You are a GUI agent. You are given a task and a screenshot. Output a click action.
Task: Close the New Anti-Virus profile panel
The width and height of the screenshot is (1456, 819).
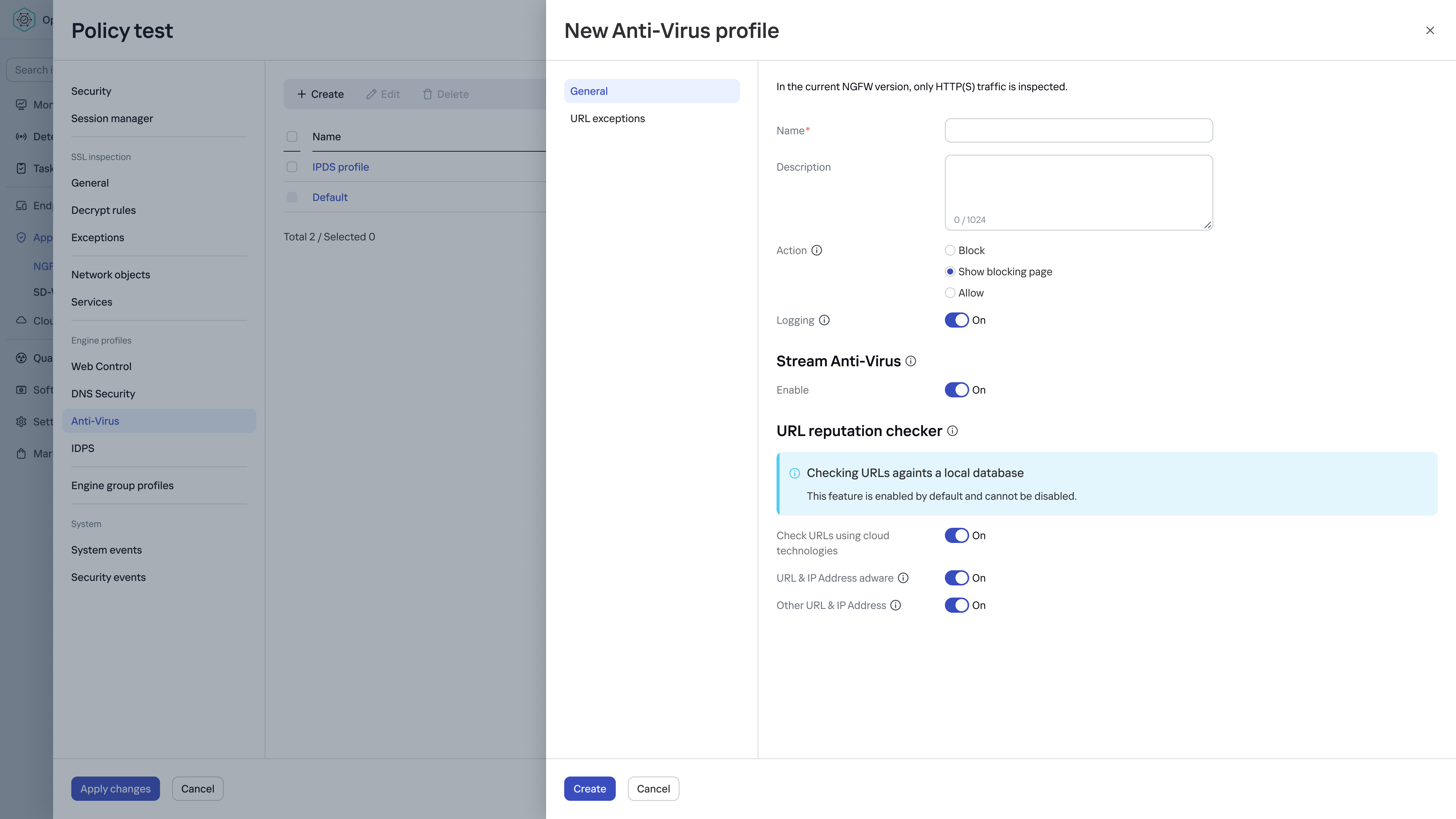(1430, 31)
